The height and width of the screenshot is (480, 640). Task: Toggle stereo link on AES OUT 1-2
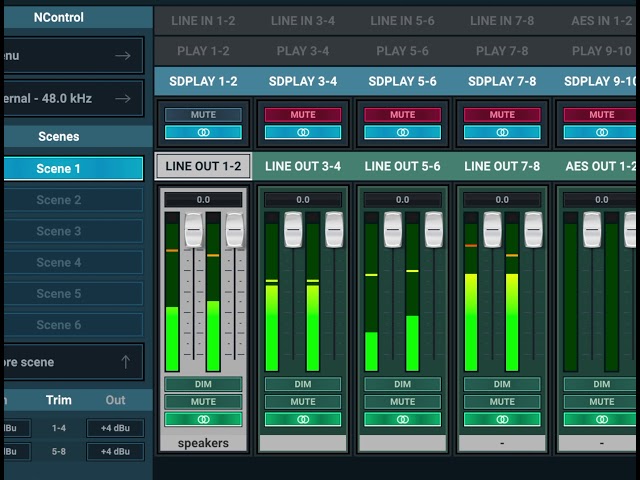point(600,419)
